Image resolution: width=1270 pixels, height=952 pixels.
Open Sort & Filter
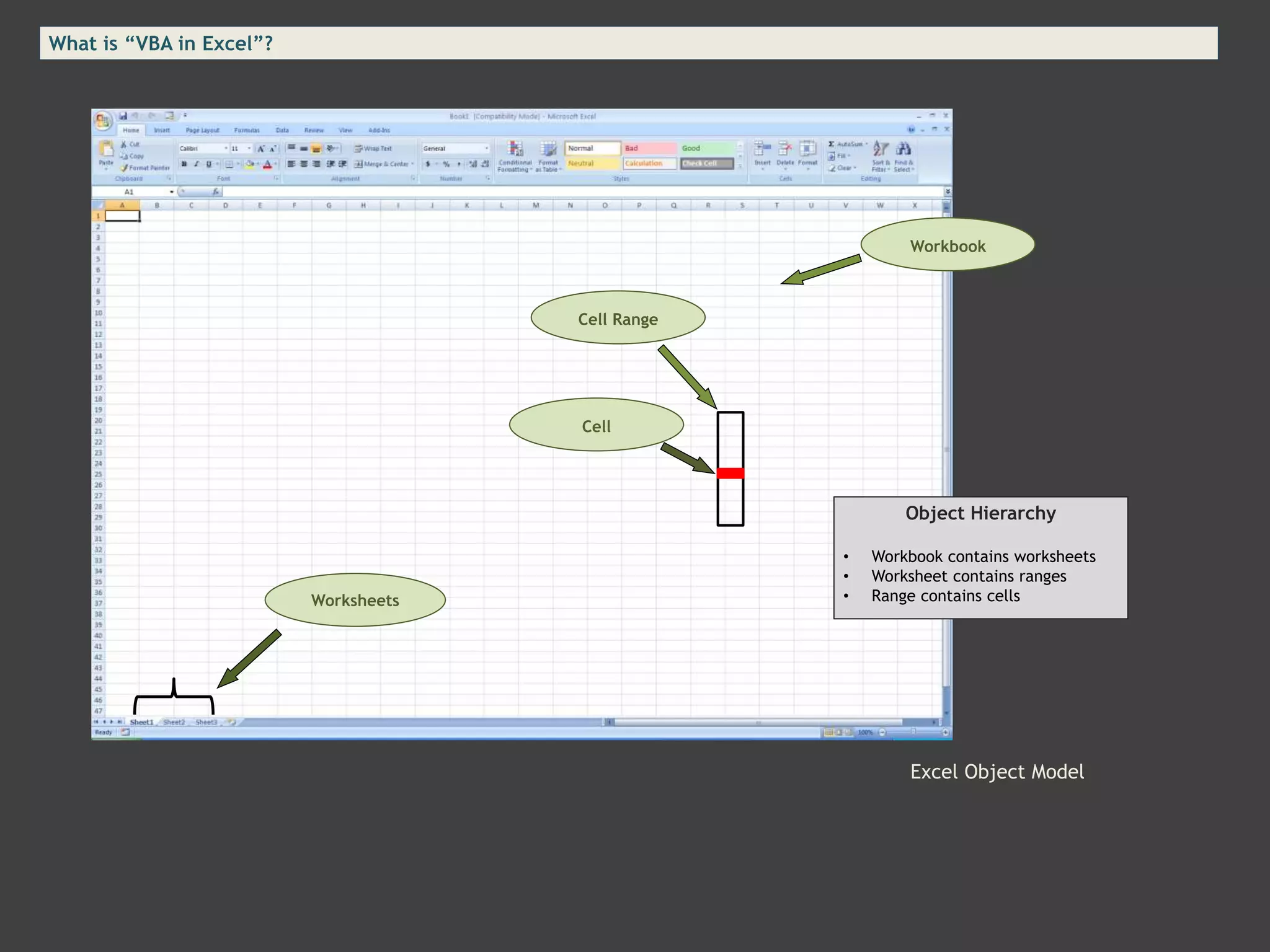(881, 157)
